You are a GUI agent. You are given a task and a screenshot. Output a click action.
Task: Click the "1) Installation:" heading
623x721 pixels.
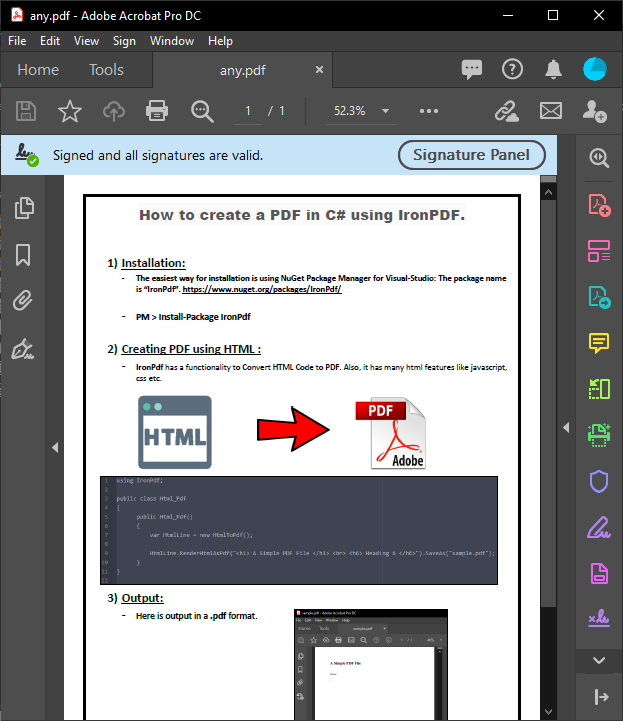pyautogui.click(x=146, y=263)
